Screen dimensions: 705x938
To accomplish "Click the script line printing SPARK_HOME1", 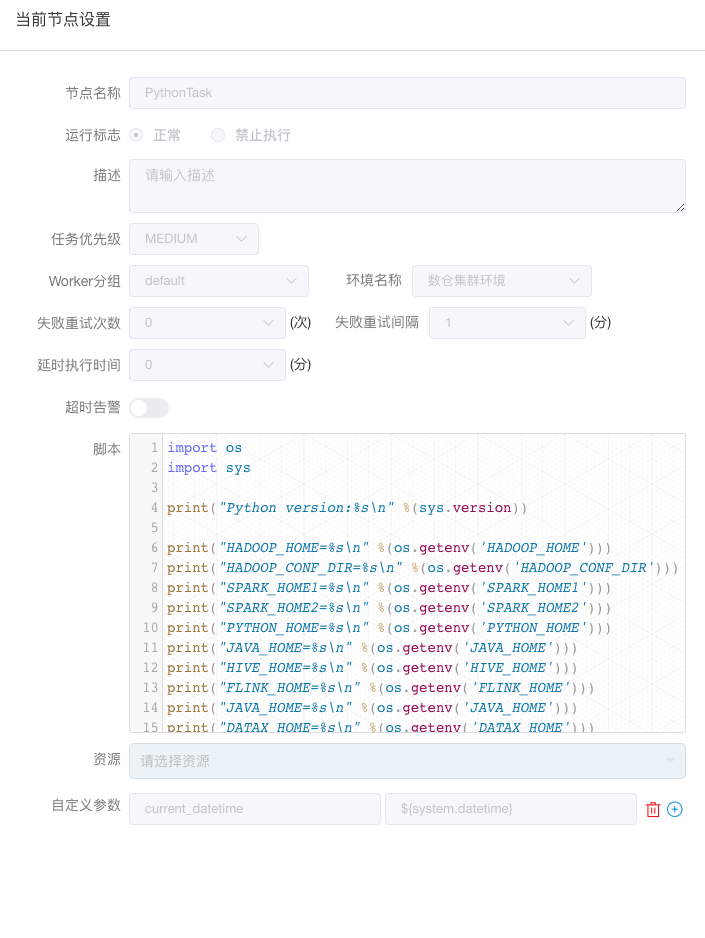I will [389, 588].
